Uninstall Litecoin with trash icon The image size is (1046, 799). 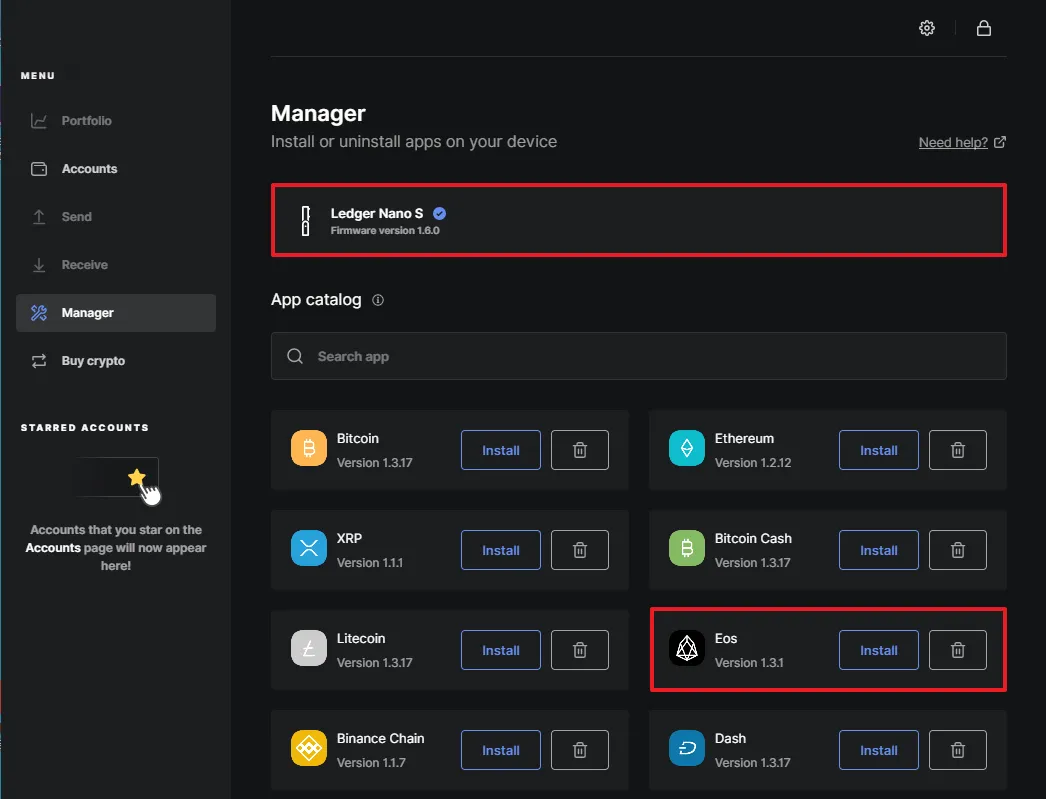[x=580, y=650]
